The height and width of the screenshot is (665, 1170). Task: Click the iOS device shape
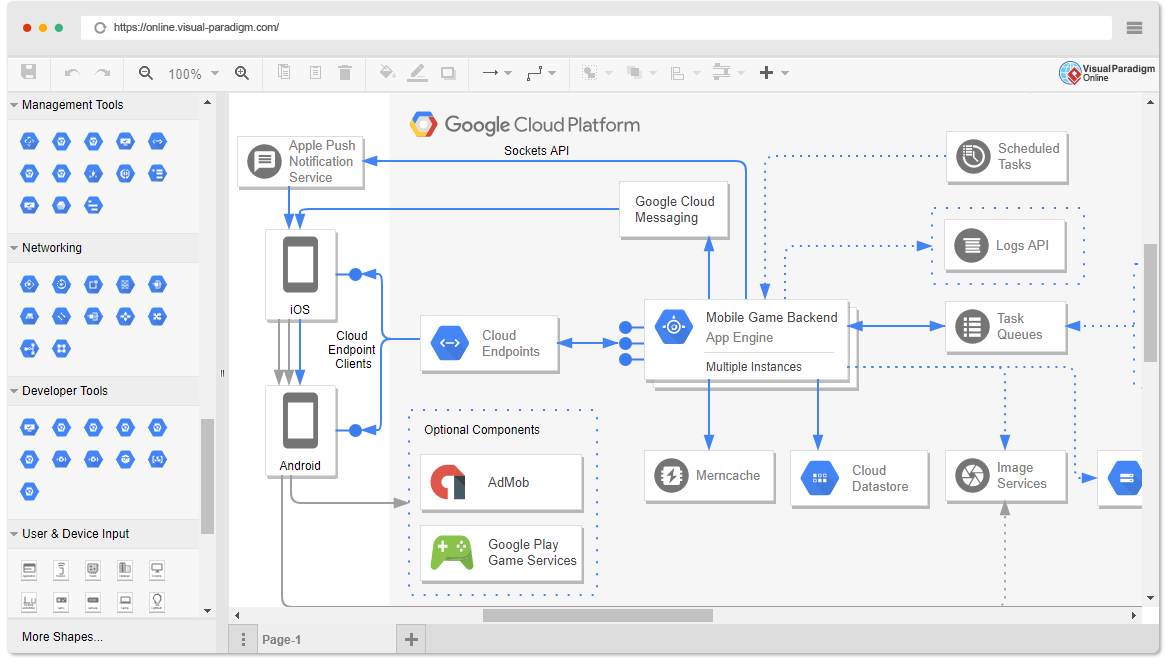pos(301,275)
